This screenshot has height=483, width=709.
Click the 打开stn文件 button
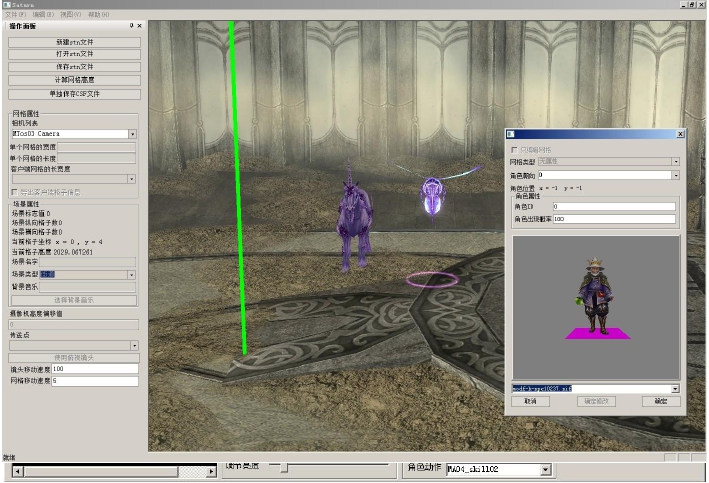[x=74, y=54]
